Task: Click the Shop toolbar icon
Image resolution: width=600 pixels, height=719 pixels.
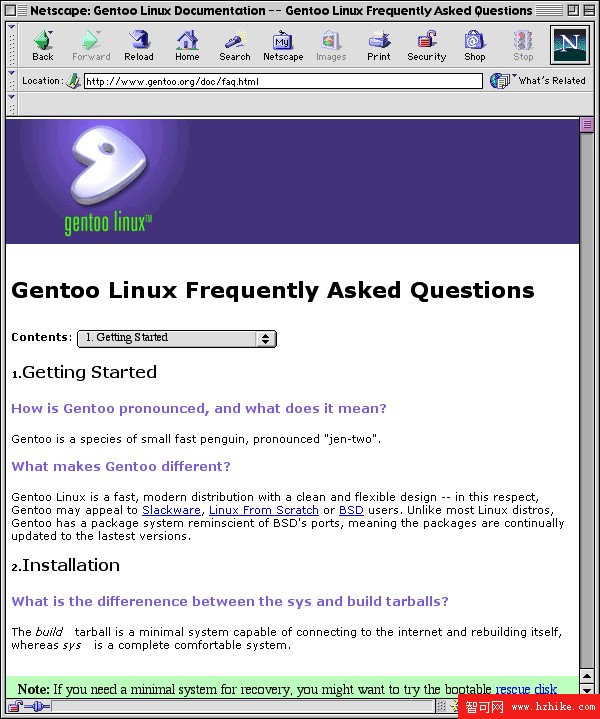Action: pyautogui.click(x=475, y=45)
